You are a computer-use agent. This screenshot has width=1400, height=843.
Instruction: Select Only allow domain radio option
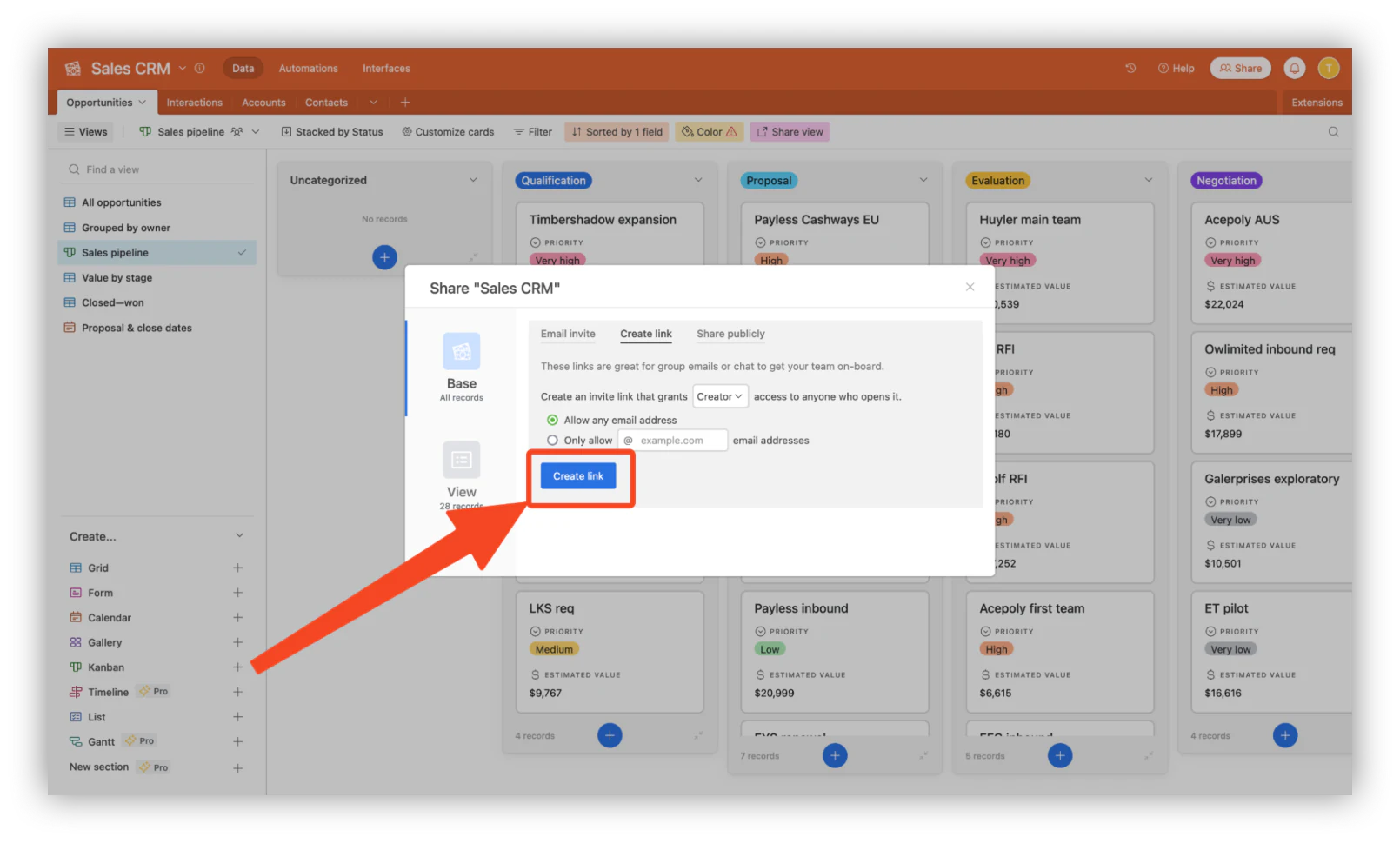pos(552,441)
